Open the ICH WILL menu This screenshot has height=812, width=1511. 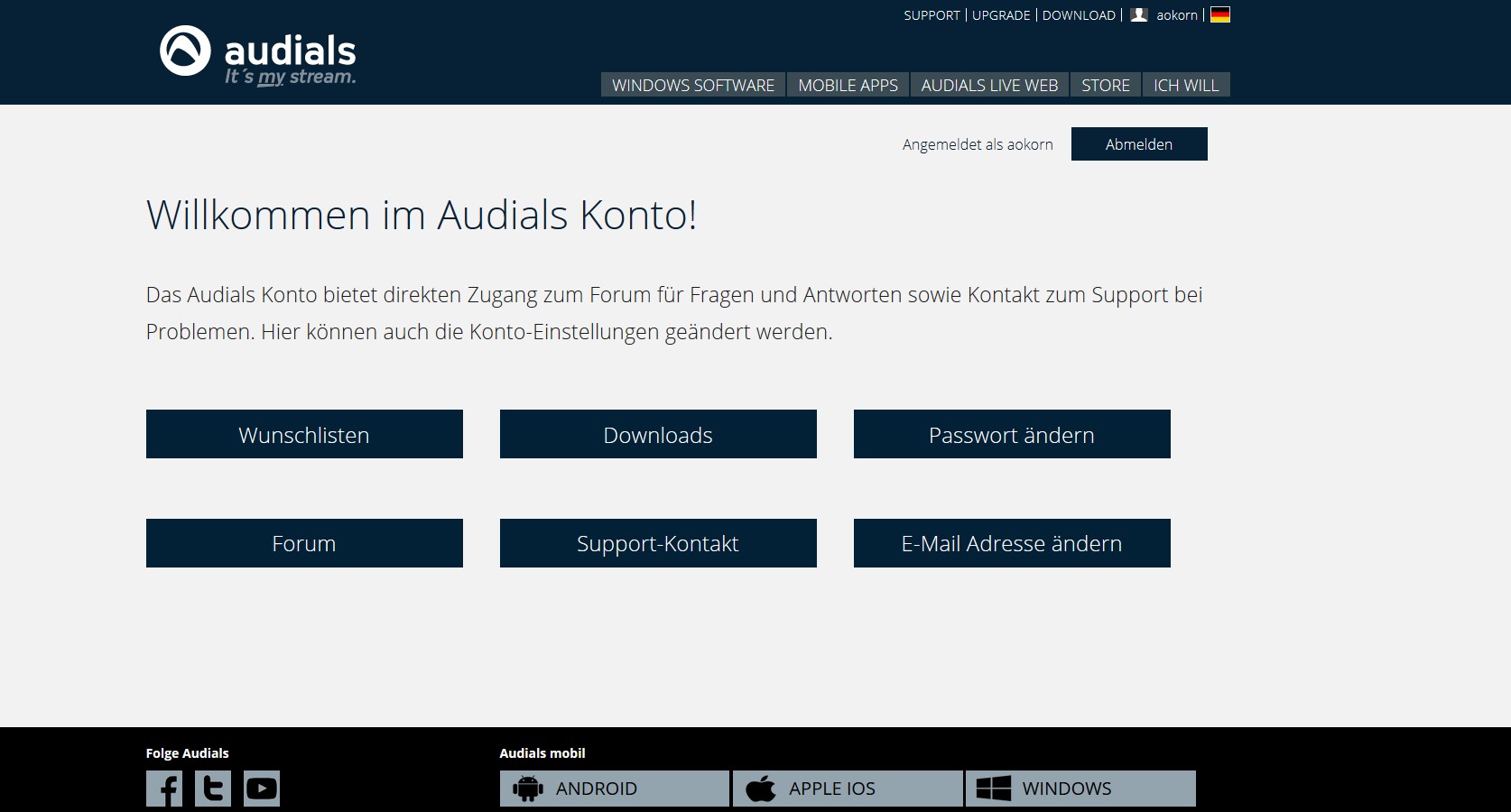(x=1186, y=85)
